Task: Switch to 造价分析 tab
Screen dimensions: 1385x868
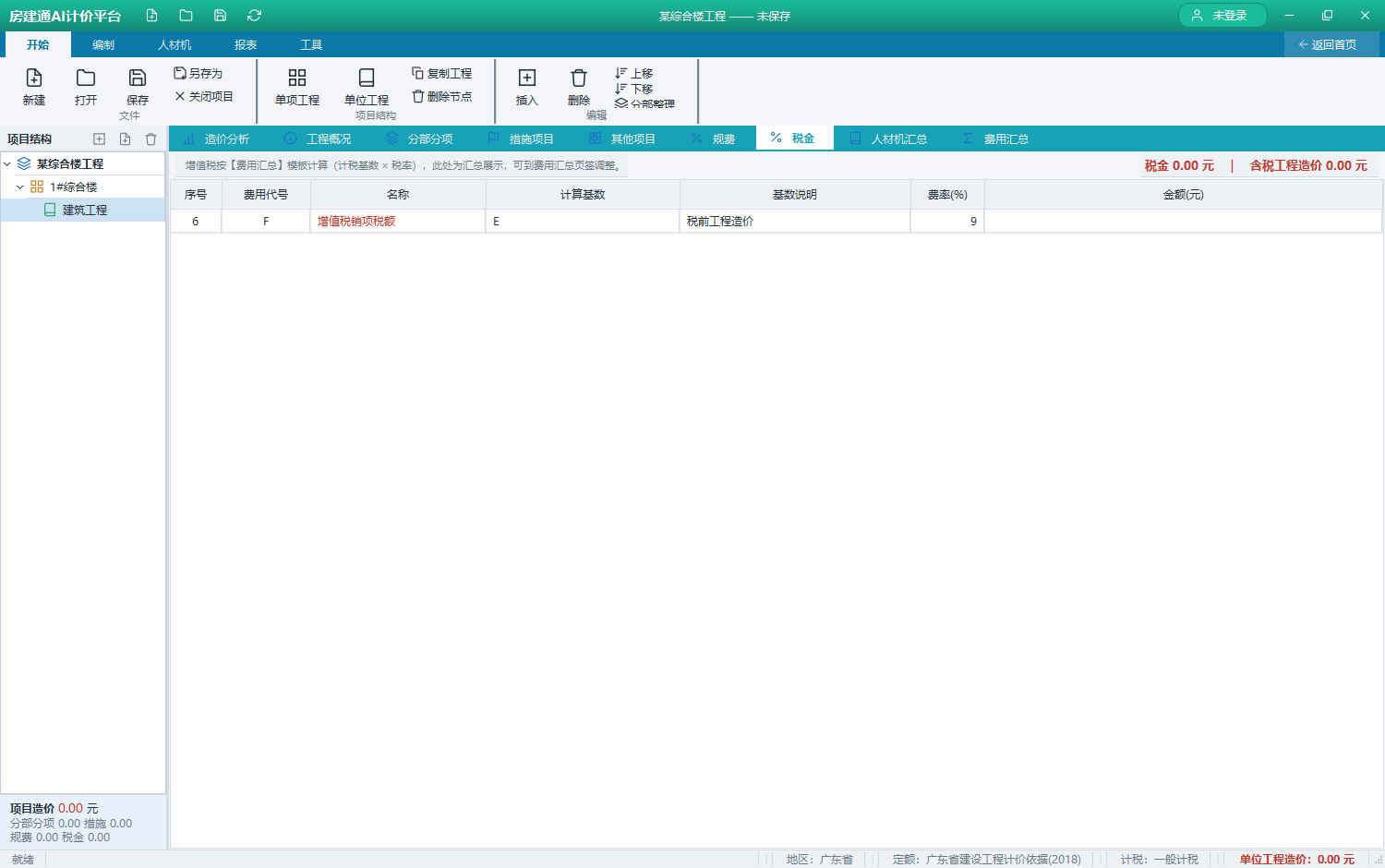Action: [x=216, y=139]
